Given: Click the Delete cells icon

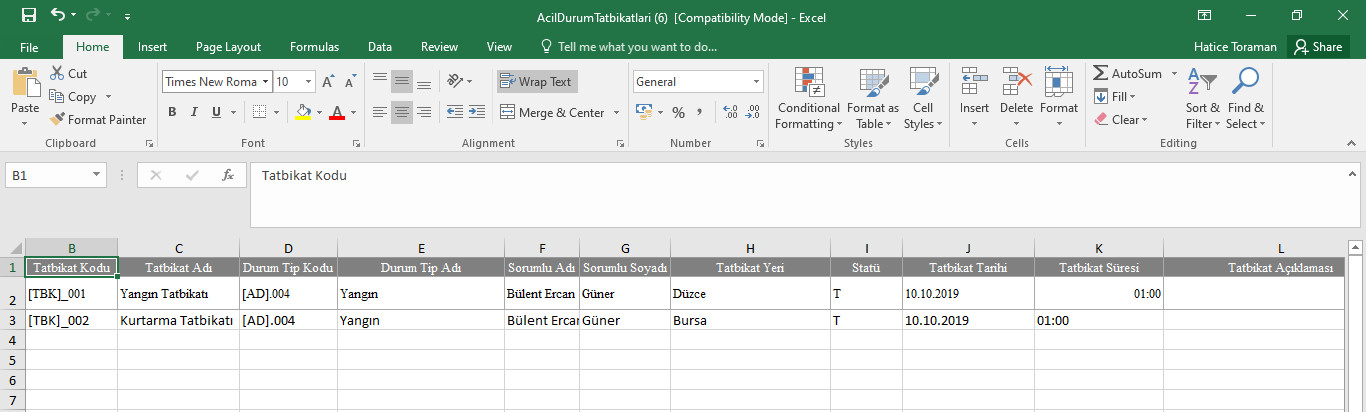Looking at the screenshot, I should pyautogui.click(x=1016, y=83).
